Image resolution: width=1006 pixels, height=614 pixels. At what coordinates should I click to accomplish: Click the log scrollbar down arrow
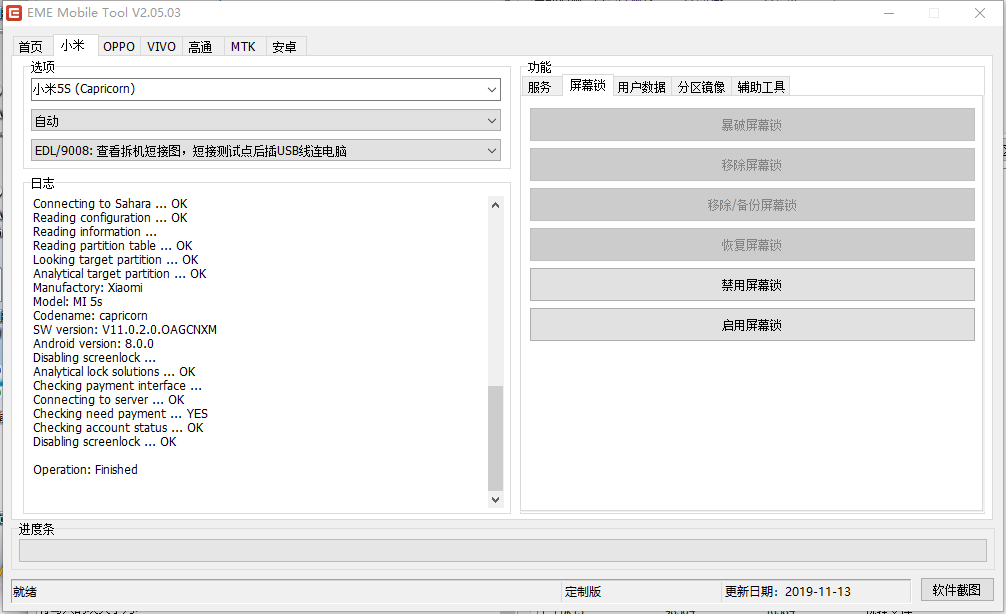point(495,499)
